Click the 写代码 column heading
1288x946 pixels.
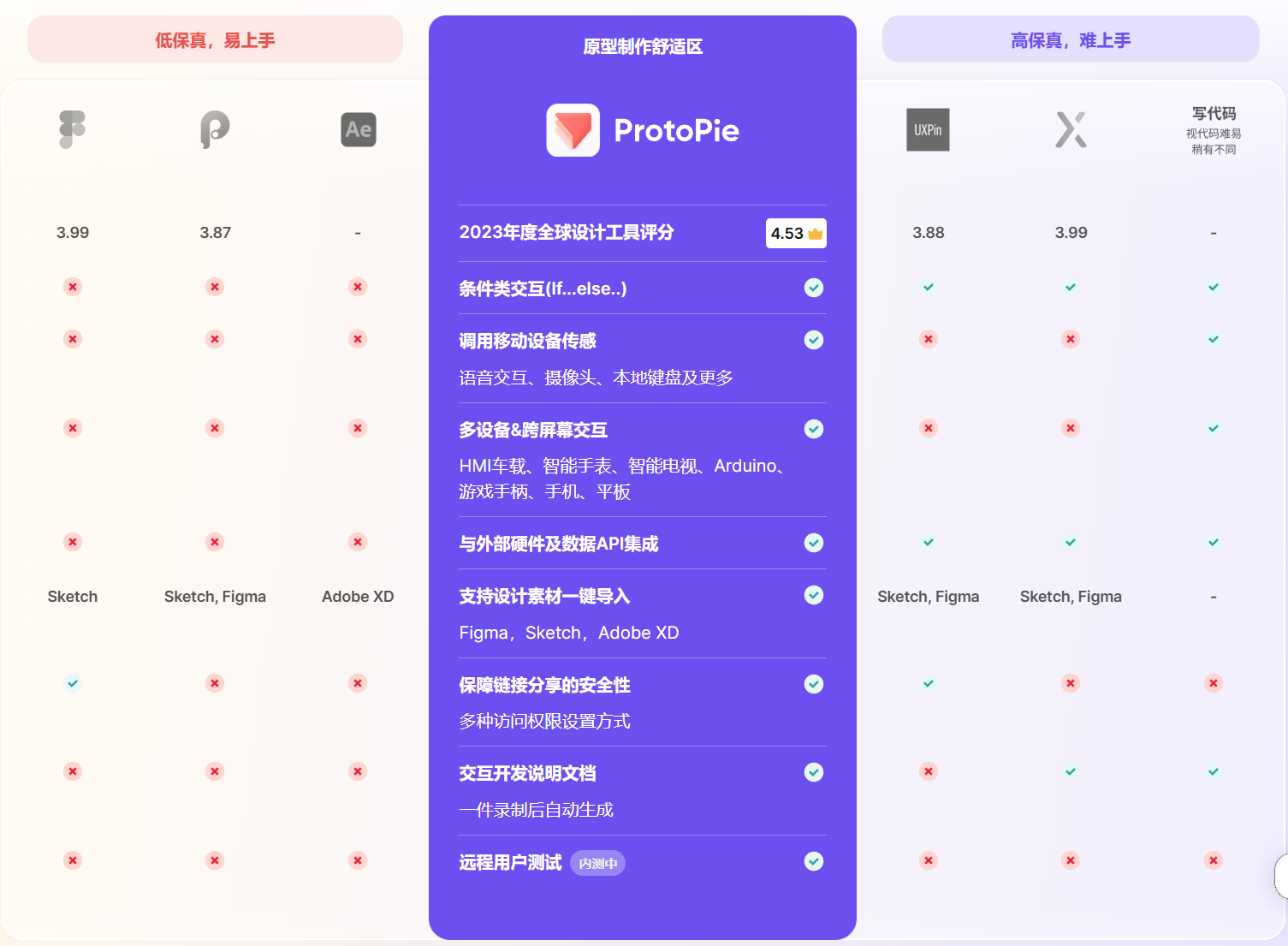1214,113
